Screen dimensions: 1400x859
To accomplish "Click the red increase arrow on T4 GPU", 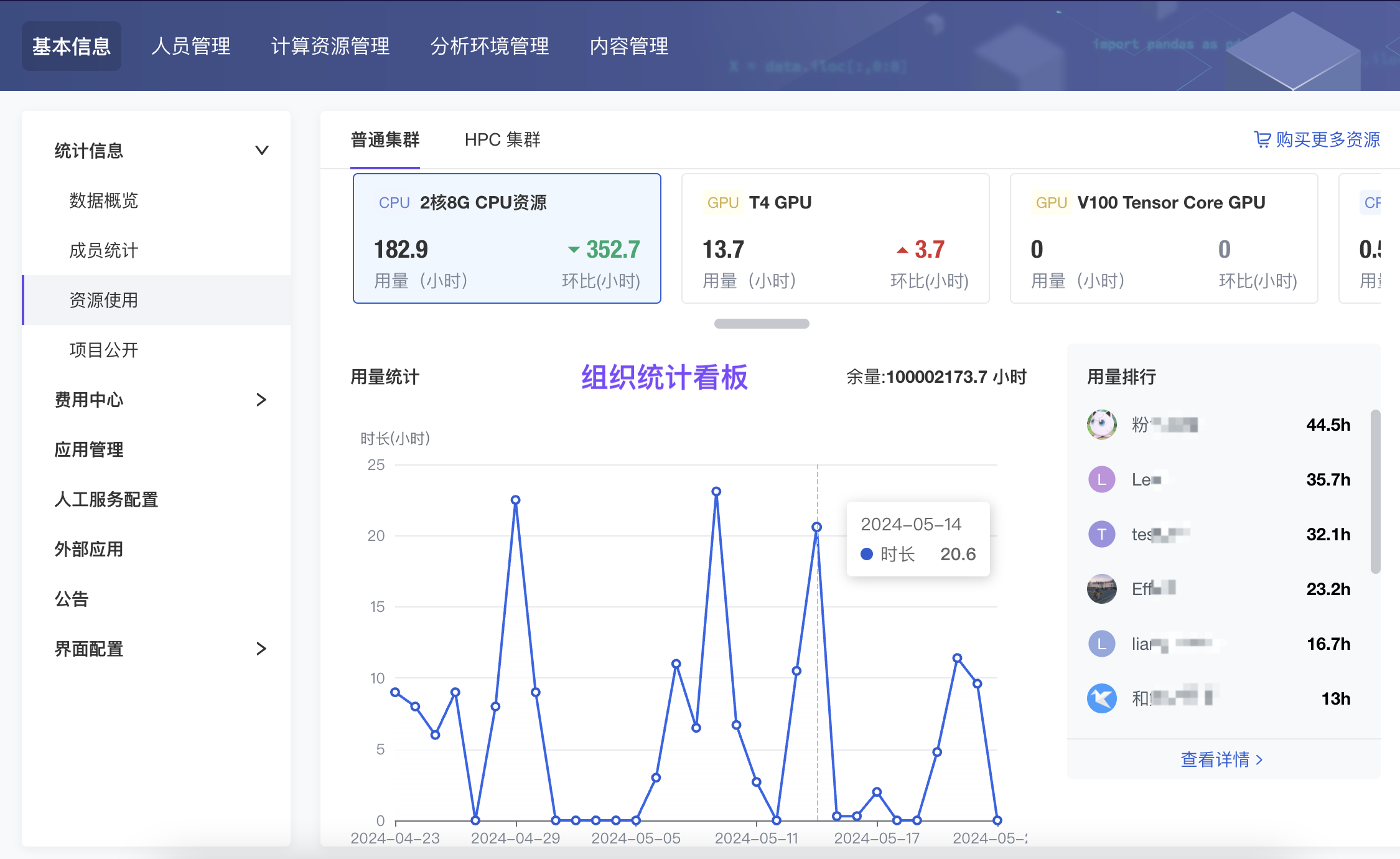I will [x=902, y=250].
